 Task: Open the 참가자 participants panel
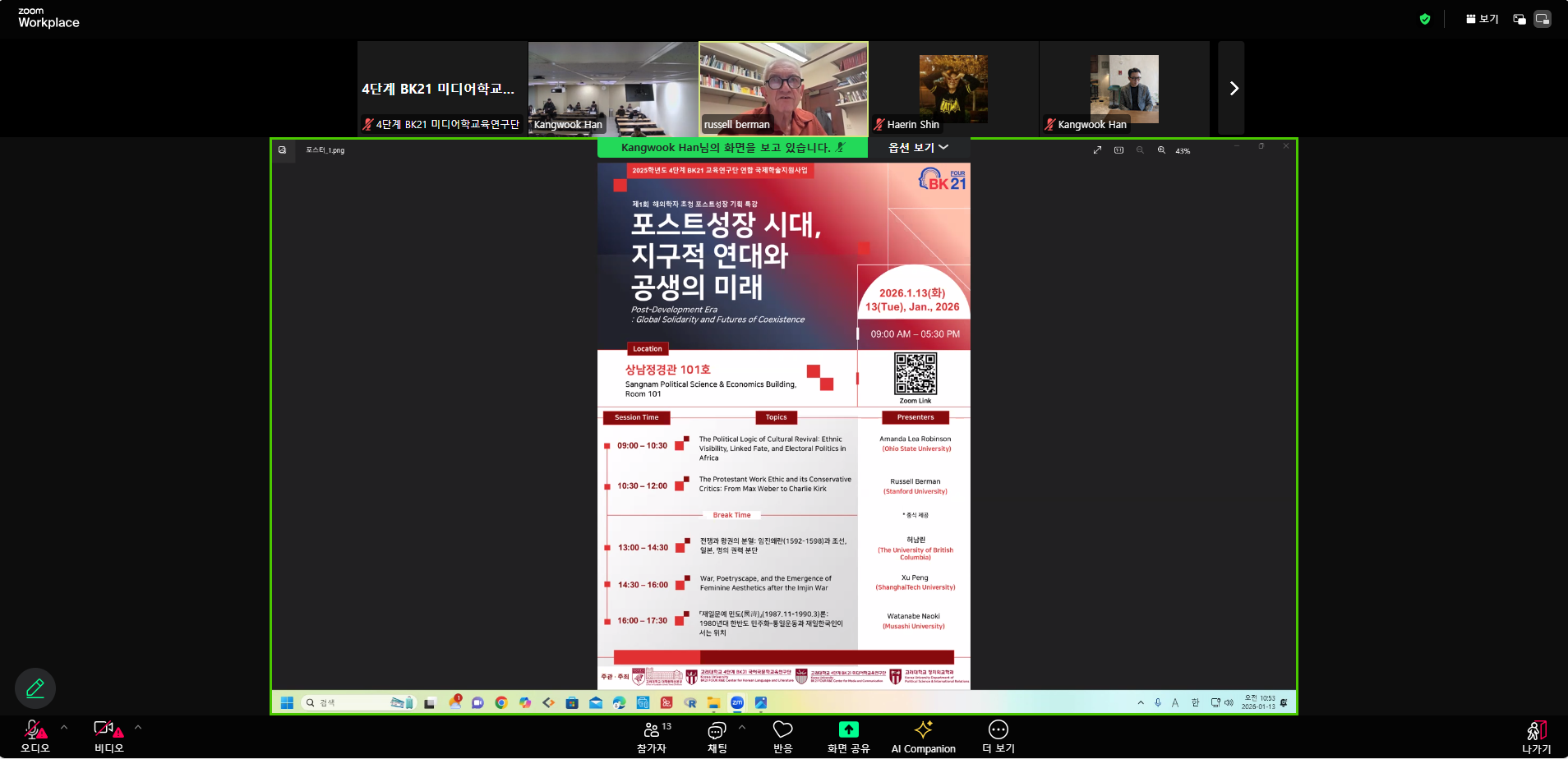(x=652, y=737)
